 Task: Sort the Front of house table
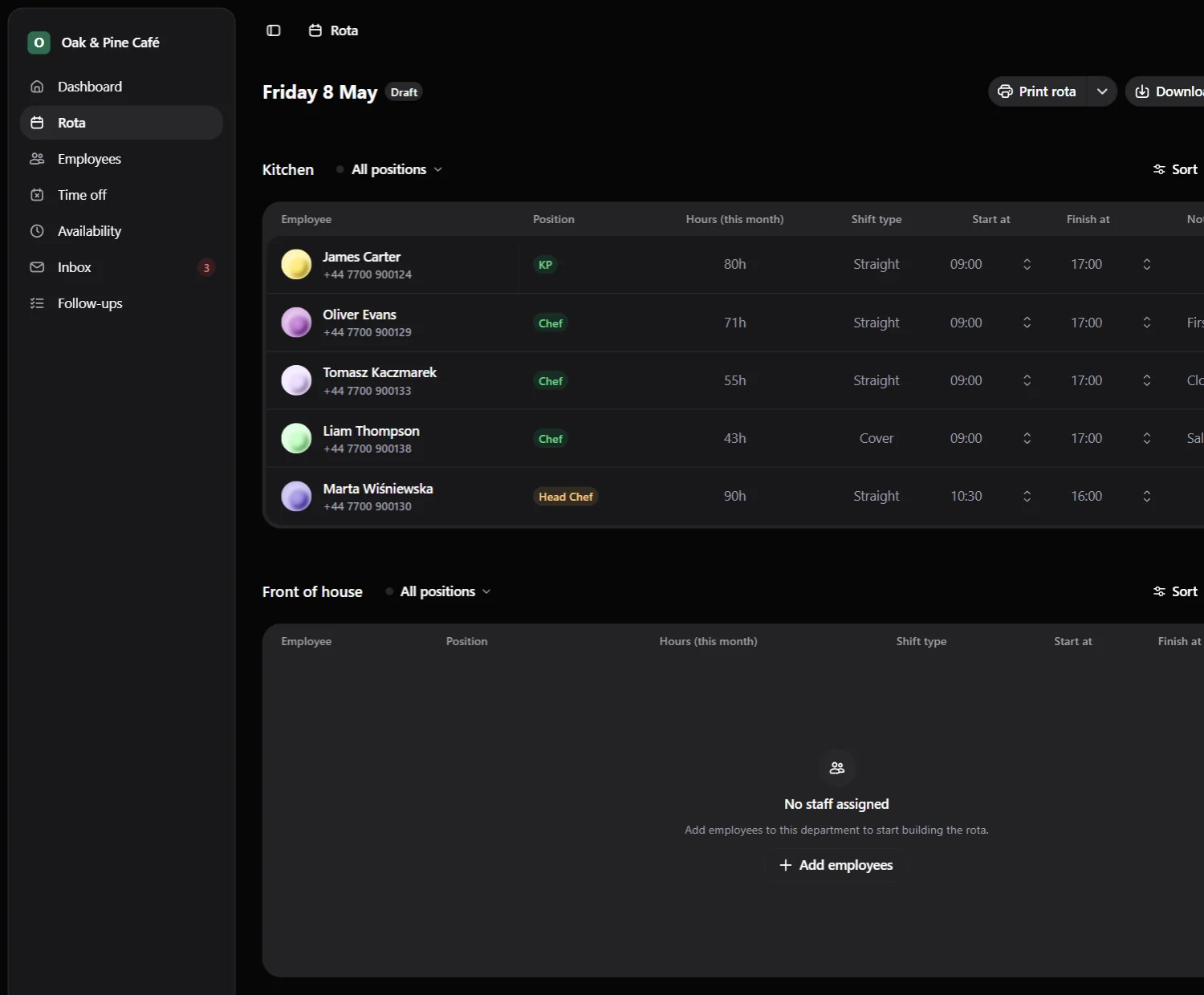point(1175,591)
